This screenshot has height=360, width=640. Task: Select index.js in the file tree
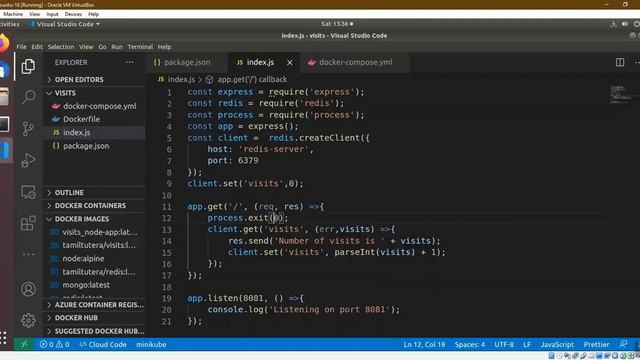94,132
